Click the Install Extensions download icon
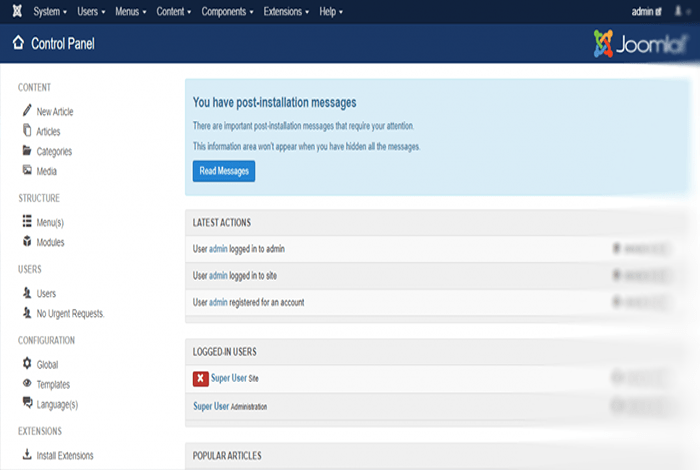The width and height of the screenshot is (700, 470). pyautogui.click(x=27, y=455)
